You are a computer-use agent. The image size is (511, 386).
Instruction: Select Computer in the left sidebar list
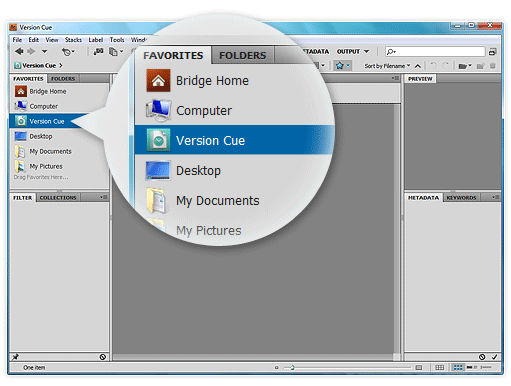[59, 106]
